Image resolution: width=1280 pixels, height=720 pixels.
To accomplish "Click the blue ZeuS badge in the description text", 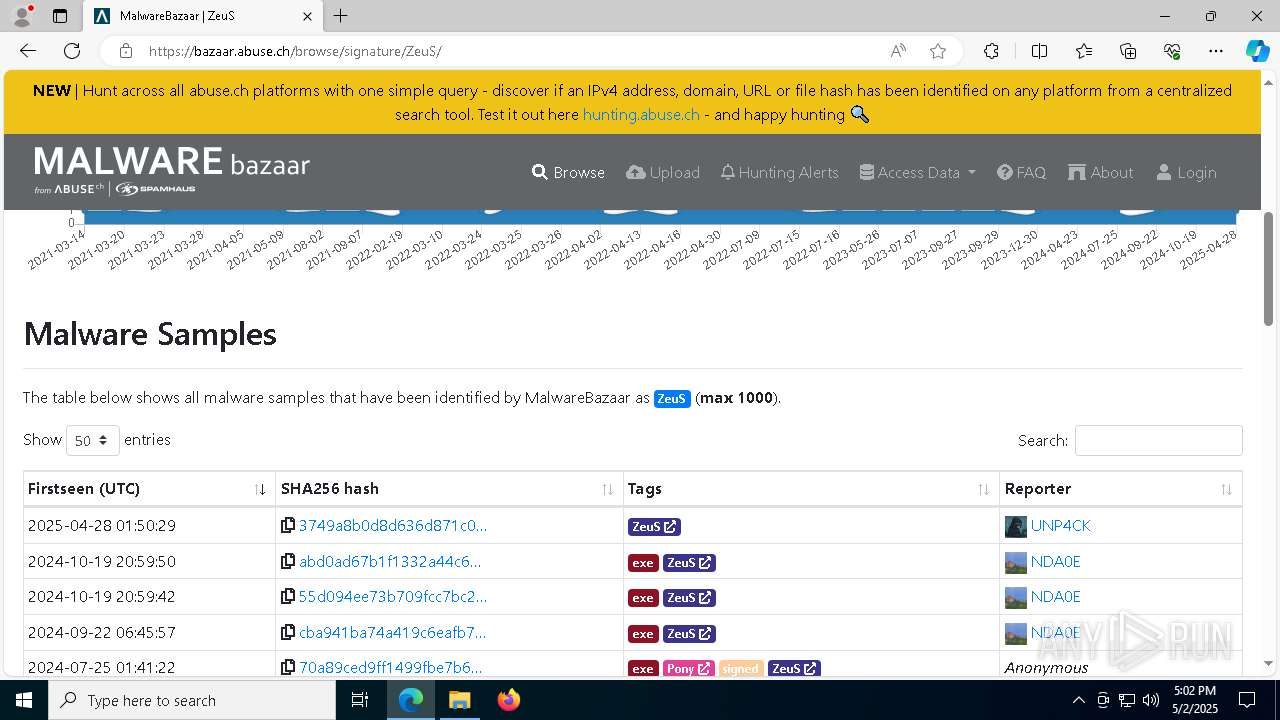I will point(672,398).
